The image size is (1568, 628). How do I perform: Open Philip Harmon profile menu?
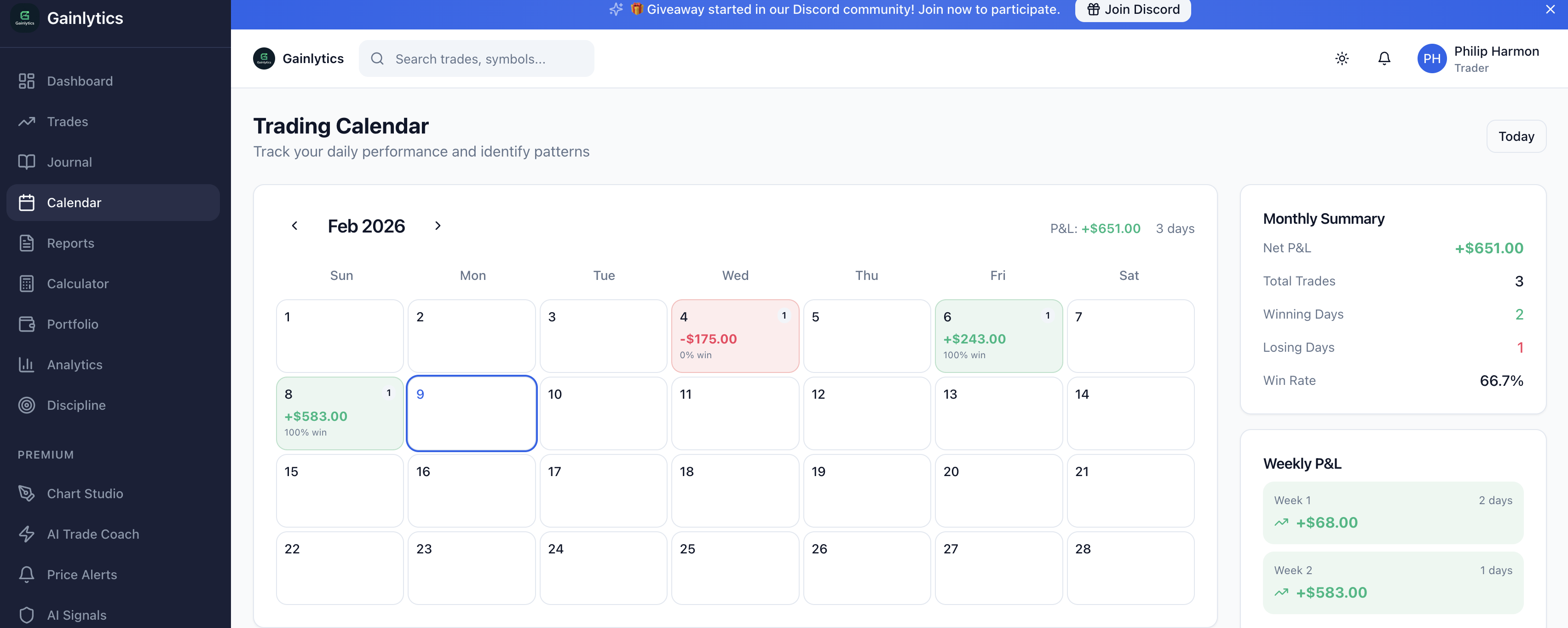coord(1479,58)
